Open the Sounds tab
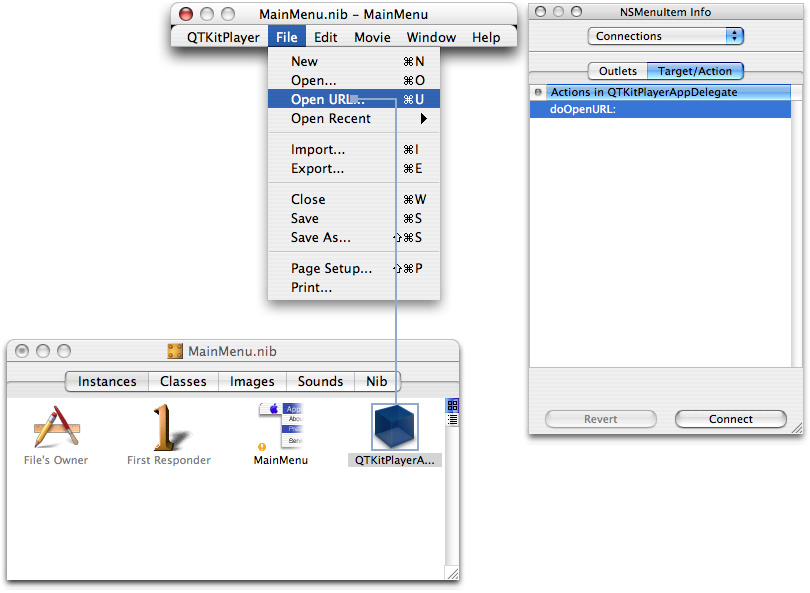810x593 pixels. (320, 381)
